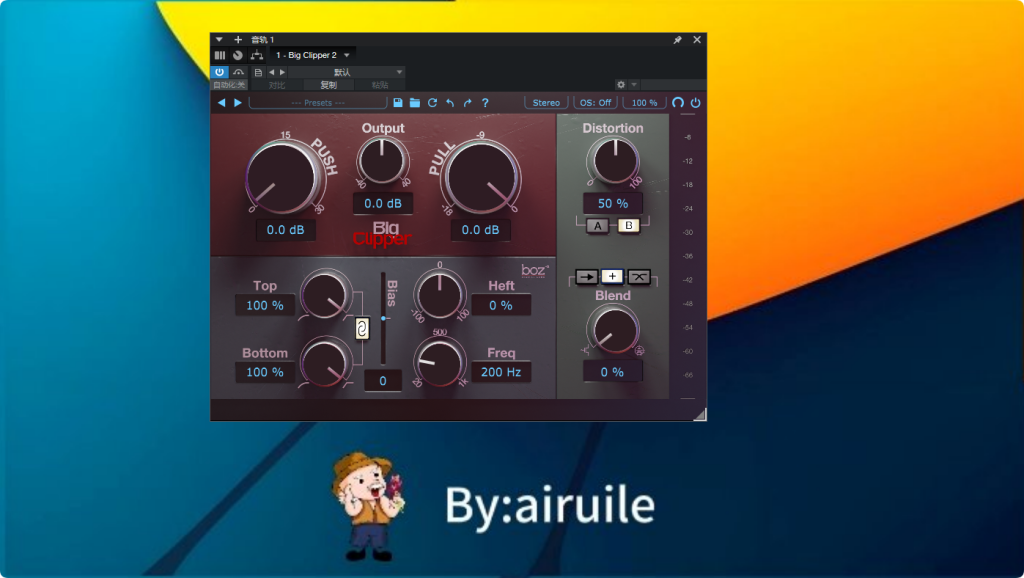Click the sidechain arc icon

click(238, 72)
